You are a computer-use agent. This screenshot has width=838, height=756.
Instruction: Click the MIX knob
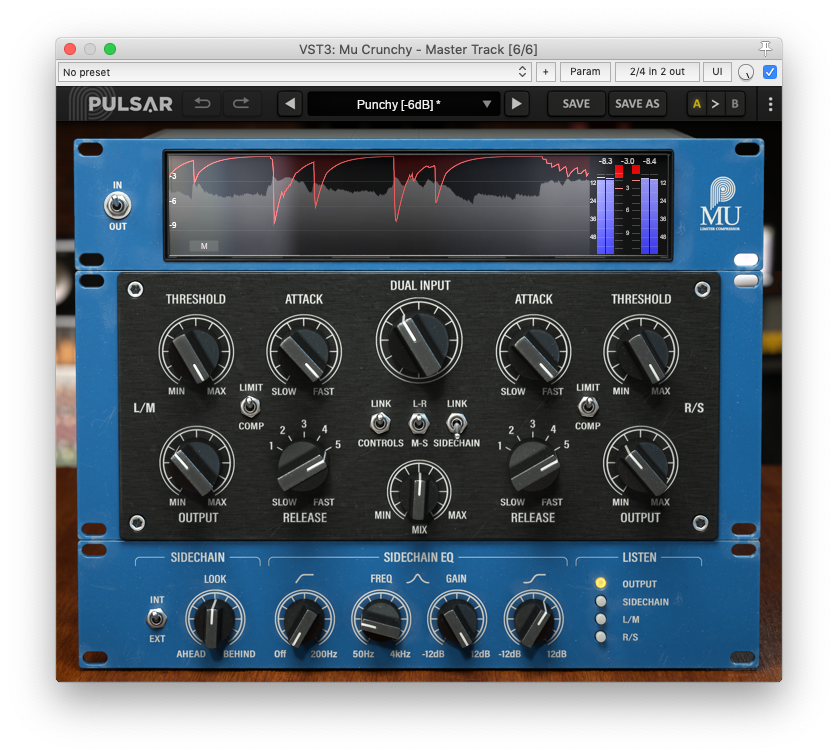[419, 492]
